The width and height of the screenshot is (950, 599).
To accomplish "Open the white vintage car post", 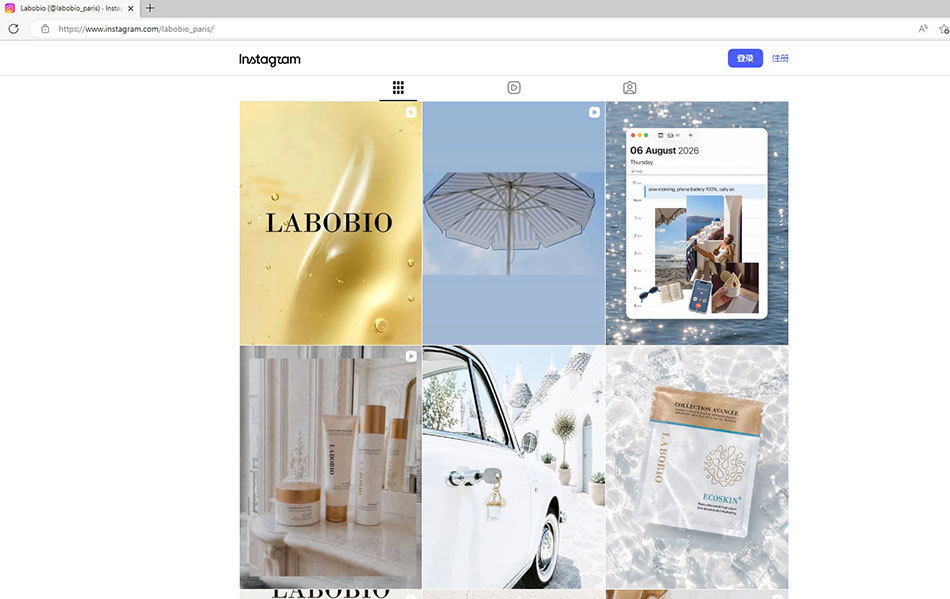I will tap(514, 467).
